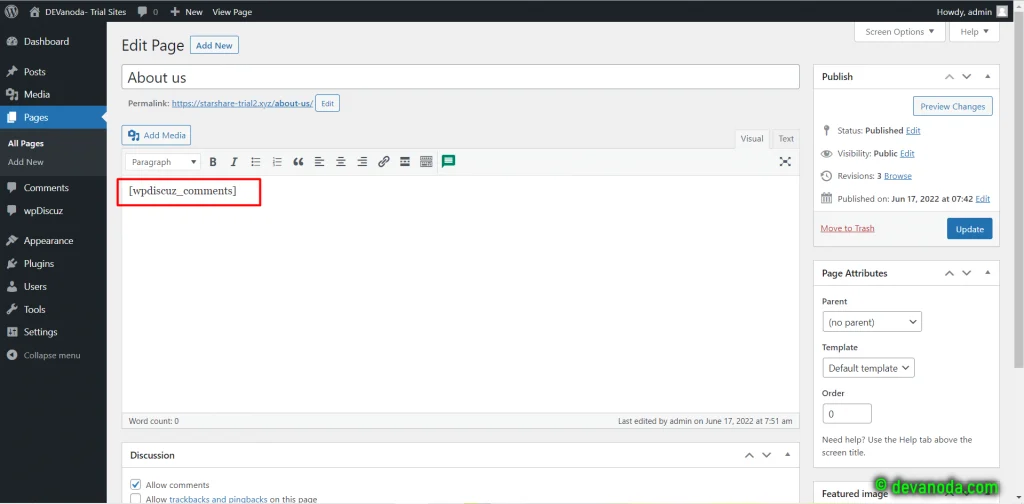1024x504 pixels.
Task: Open the about-us permalink URL
Action: click(x=242, y=103)
